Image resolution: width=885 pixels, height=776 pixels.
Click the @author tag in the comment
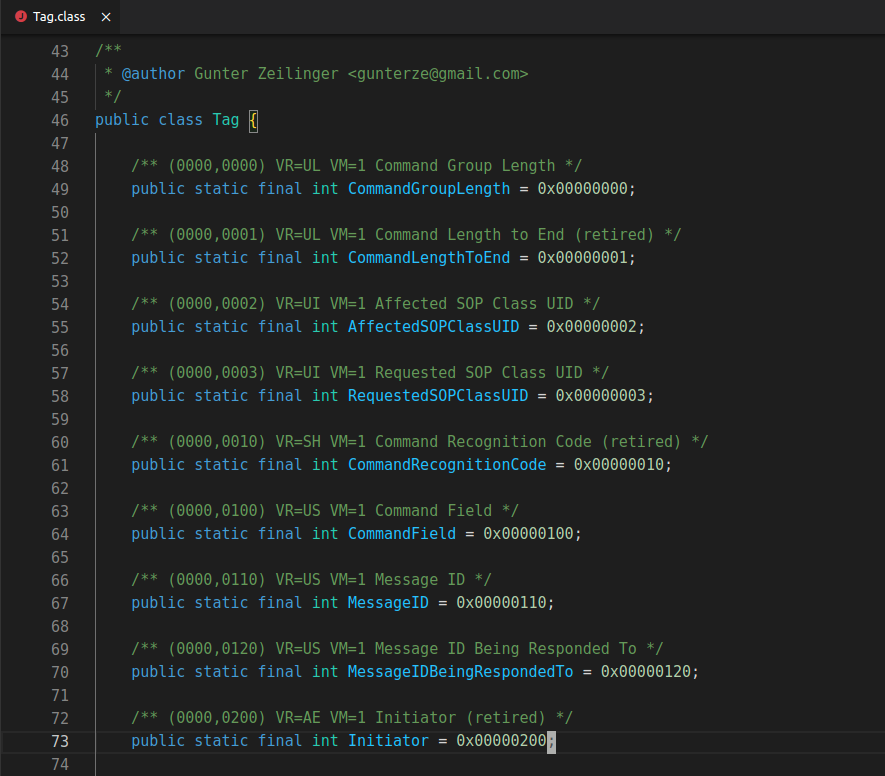153,74
